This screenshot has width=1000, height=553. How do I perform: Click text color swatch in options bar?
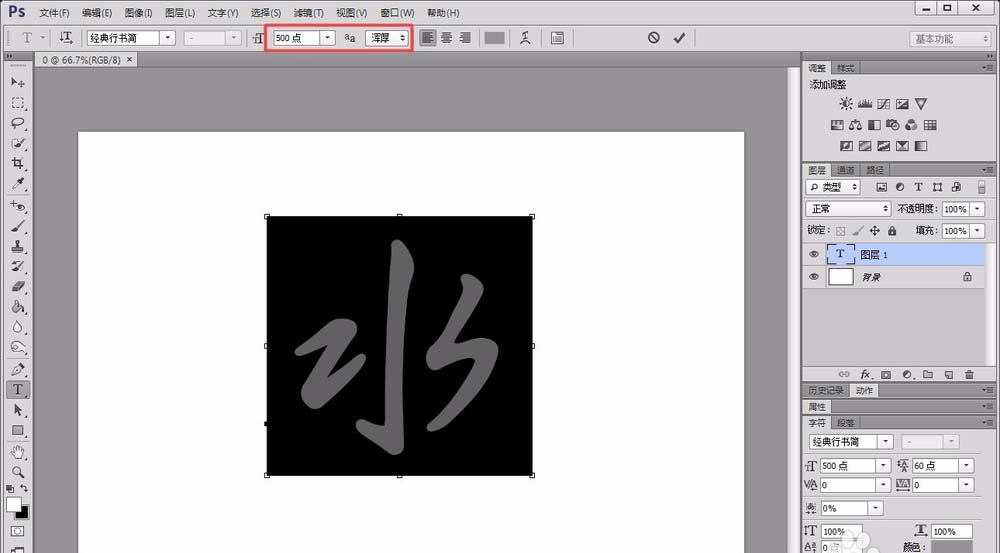coord(494,38)
